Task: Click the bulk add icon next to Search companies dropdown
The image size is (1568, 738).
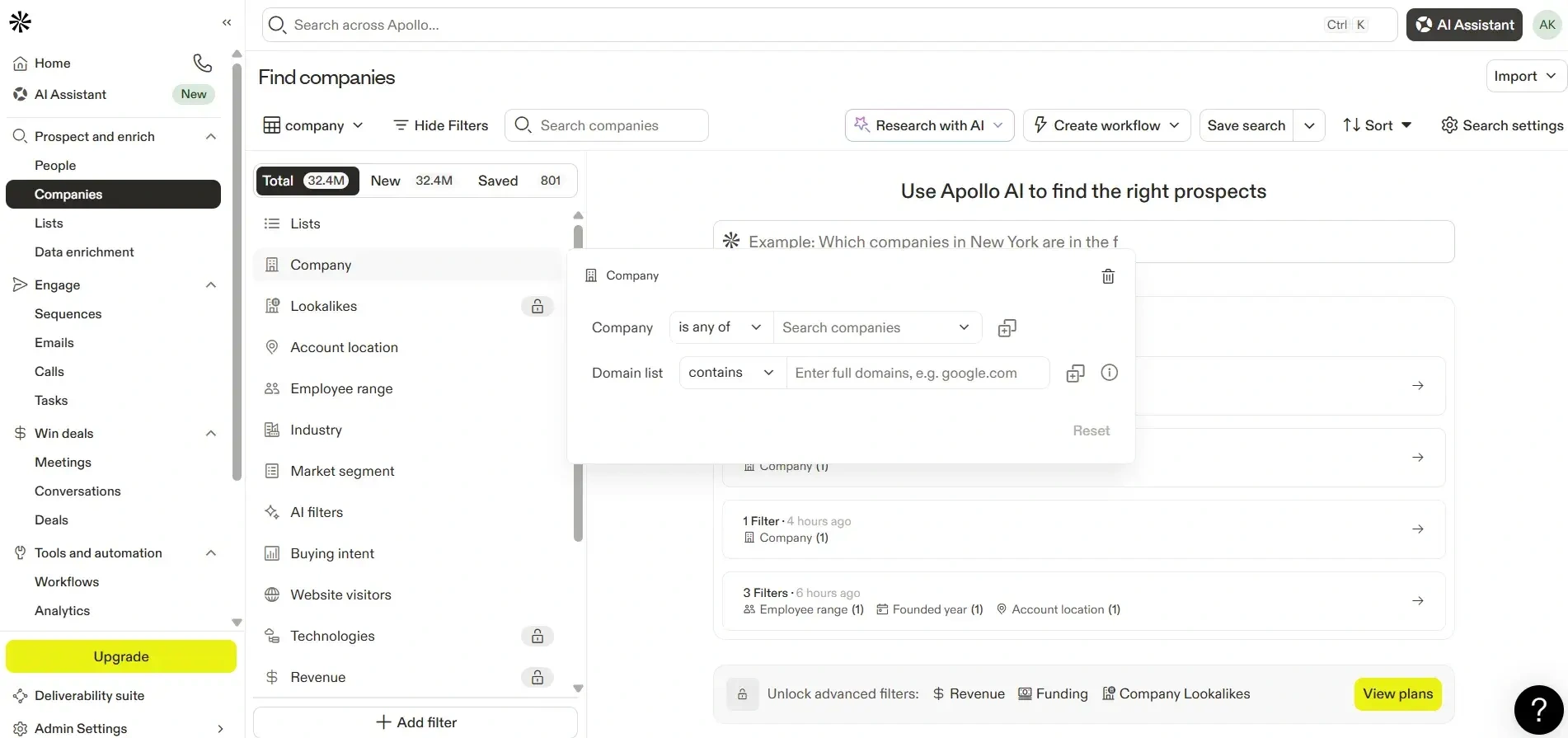Action: point(1007,328)
